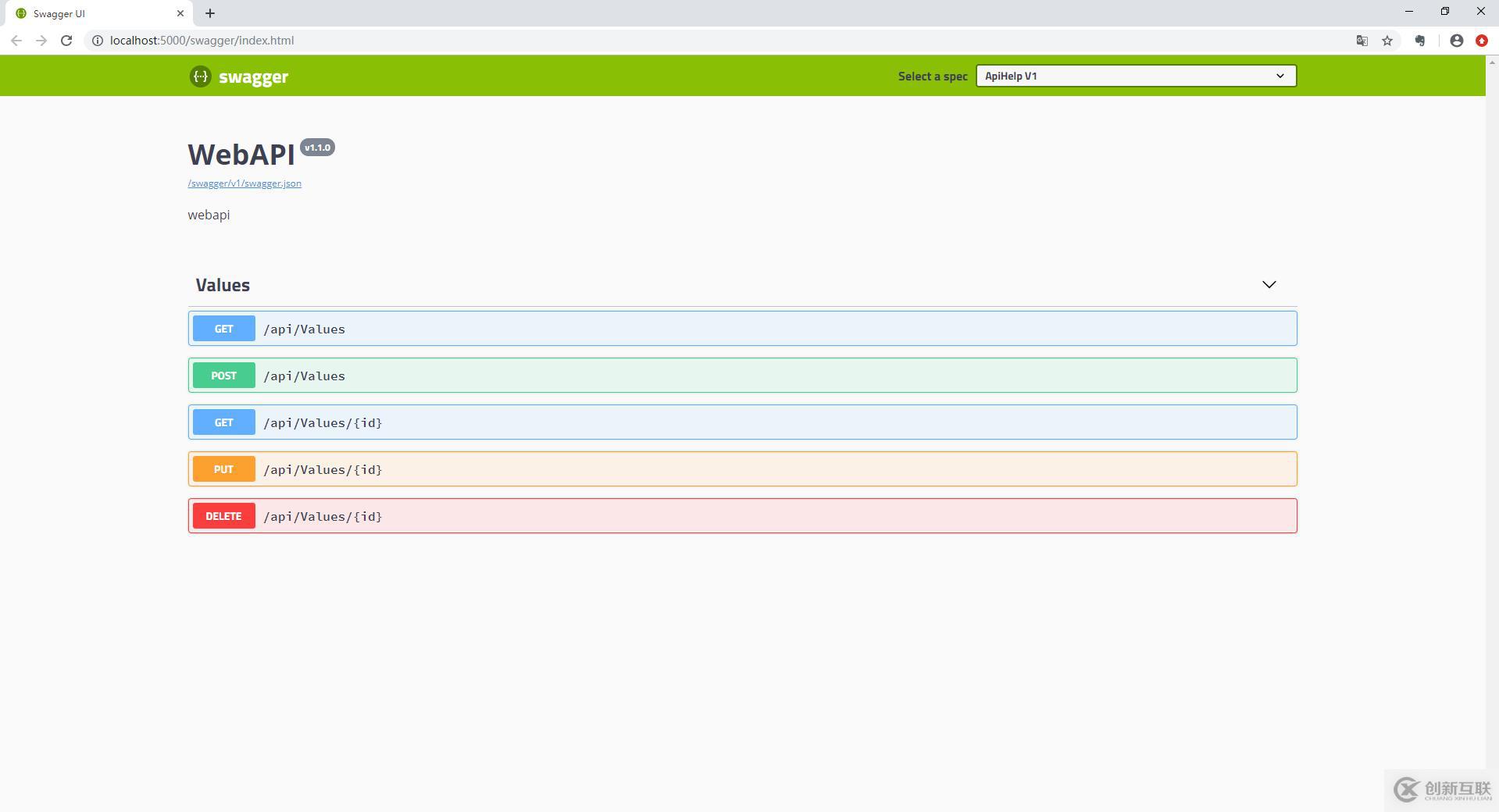This screenshot has height=812, width=1499.
Task: Minimize the browser window
Action: [x=1409, y=12]
